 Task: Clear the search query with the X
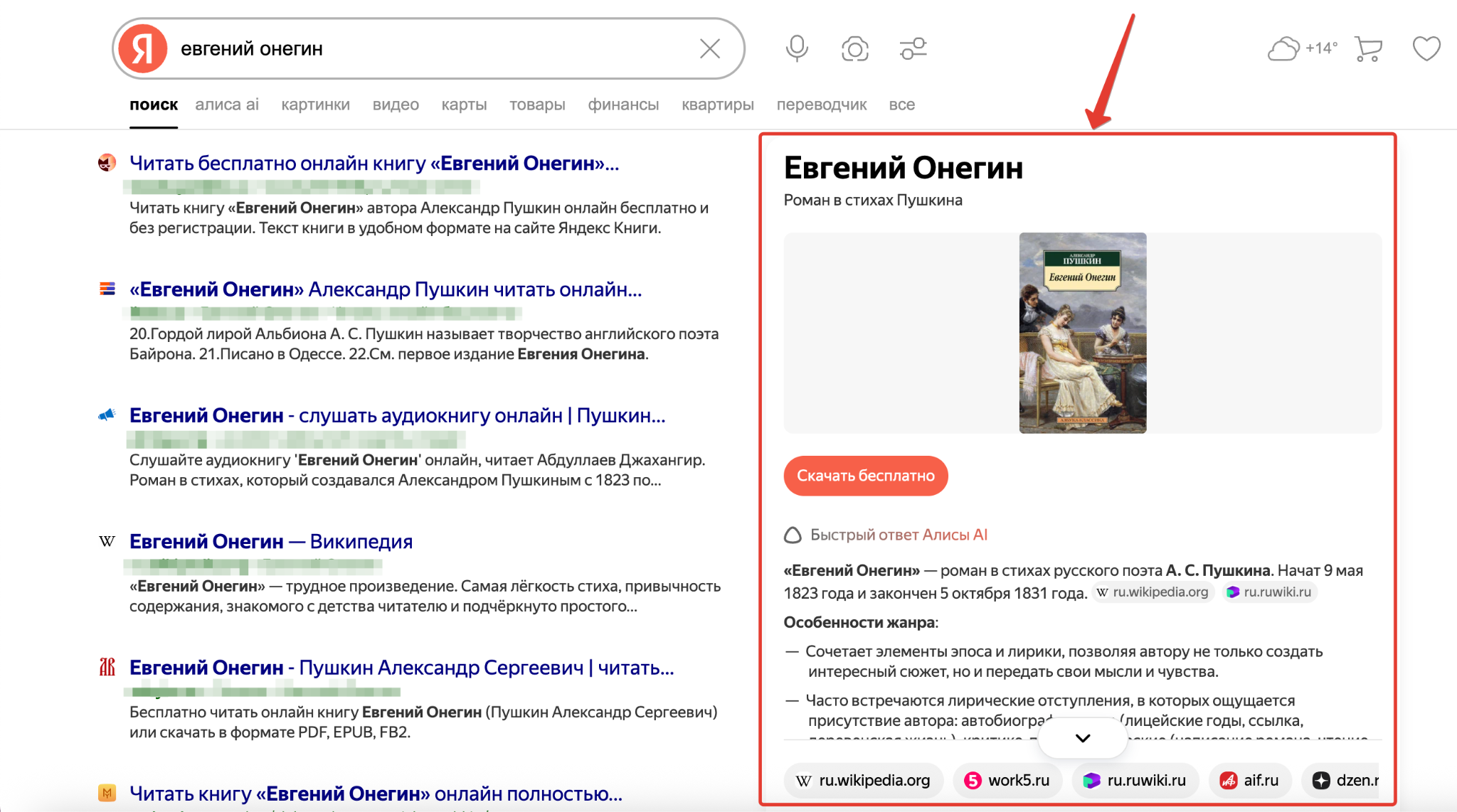(709, 48)
